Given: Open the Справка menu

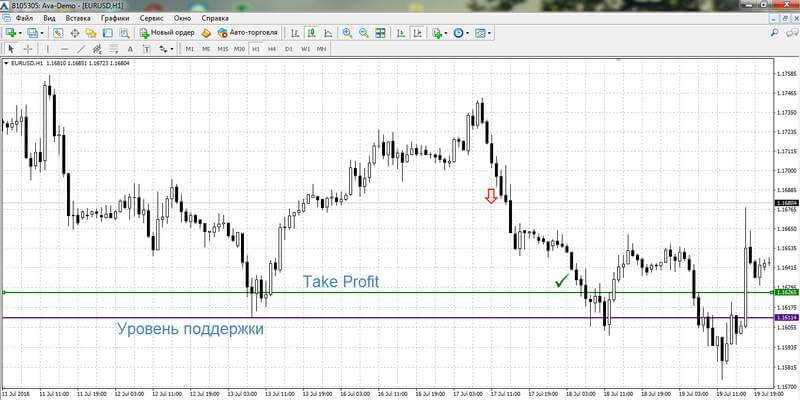Looking at the screenshot, I should [215, 18].
